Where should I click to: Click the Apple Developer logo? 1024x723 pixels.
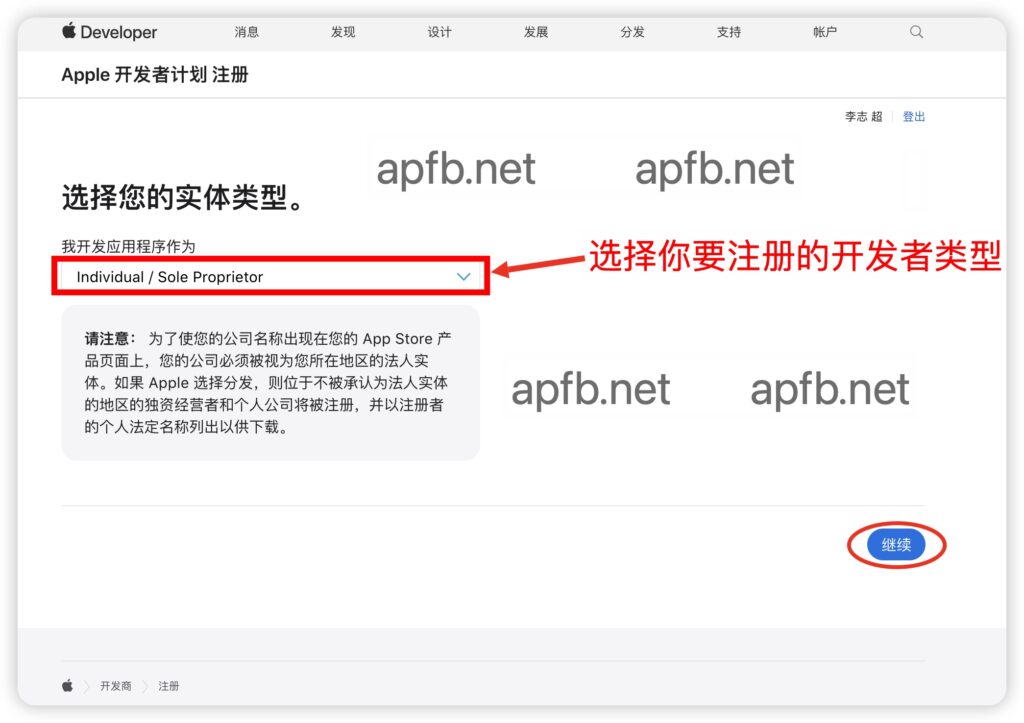tap(109, 31)
